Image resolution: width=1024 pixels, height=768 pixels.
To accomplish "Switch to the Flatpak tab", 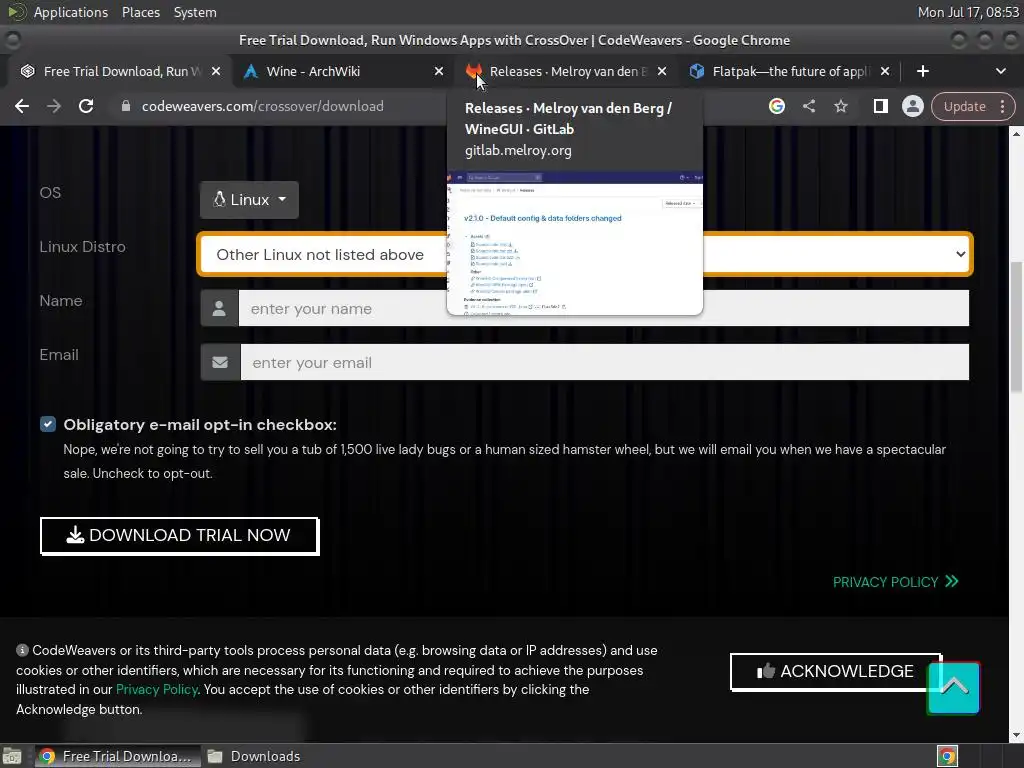I will coord(788,71).
